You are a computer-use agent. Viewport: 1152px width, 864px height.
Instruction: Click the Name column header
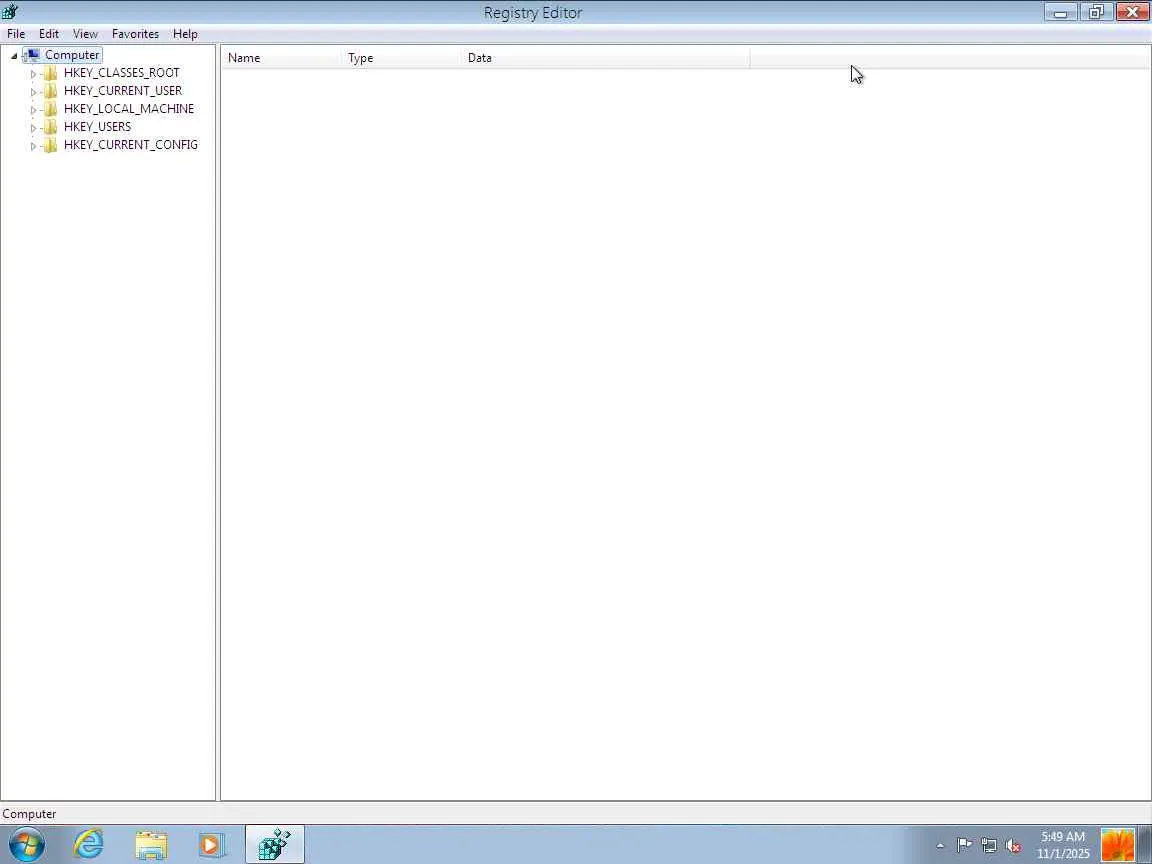[x=282, y=58]
